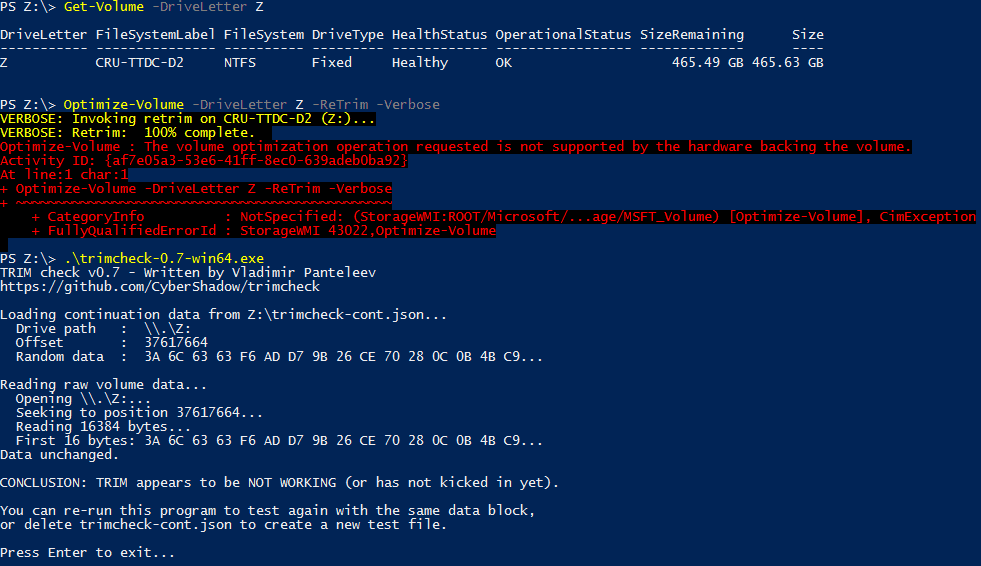Click the CONCLUSION TRIM not working line
The image size is (981, 566).
coord(279,483)
